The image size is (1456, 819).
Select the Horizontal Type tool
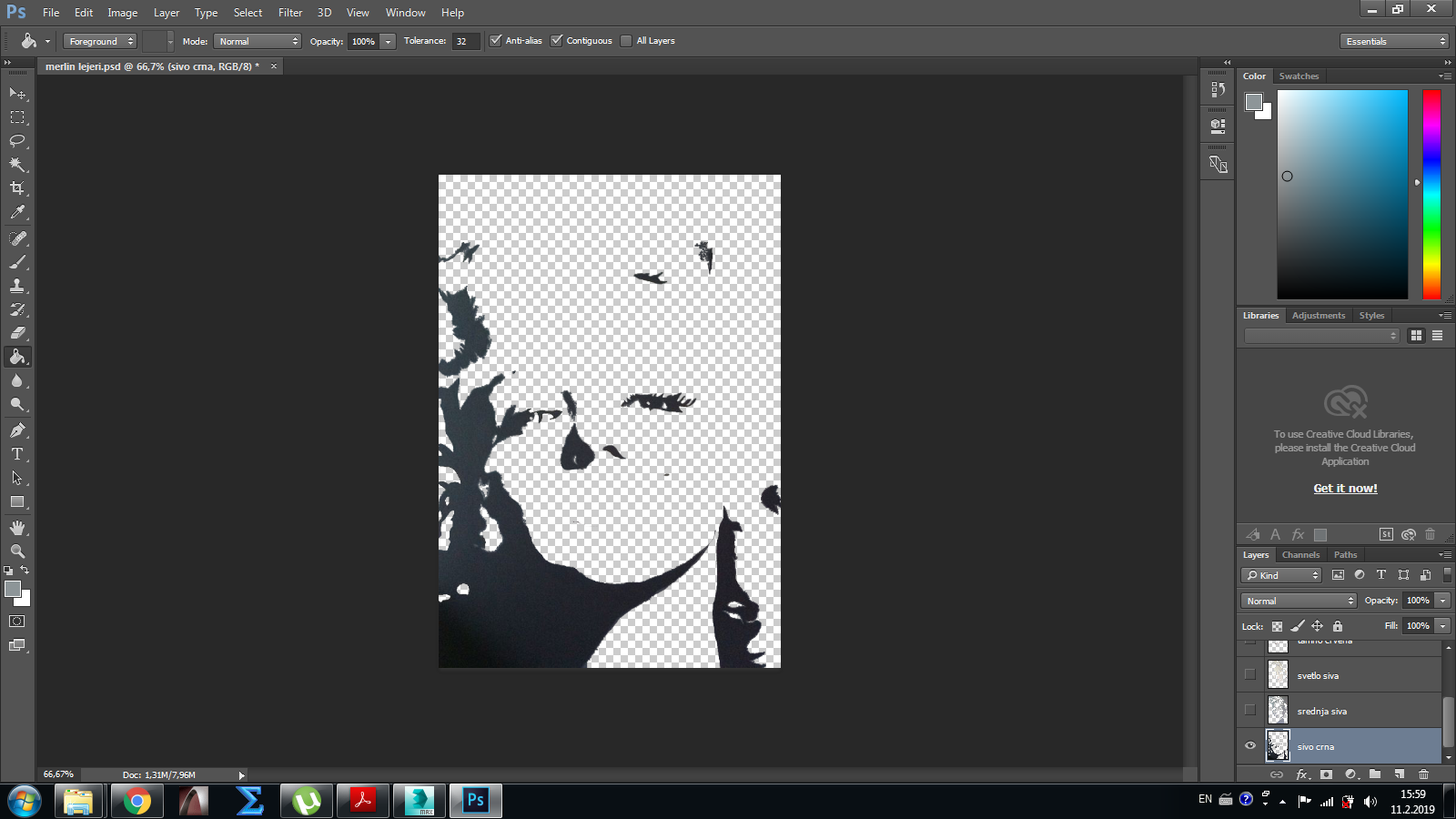click(17, 454)
